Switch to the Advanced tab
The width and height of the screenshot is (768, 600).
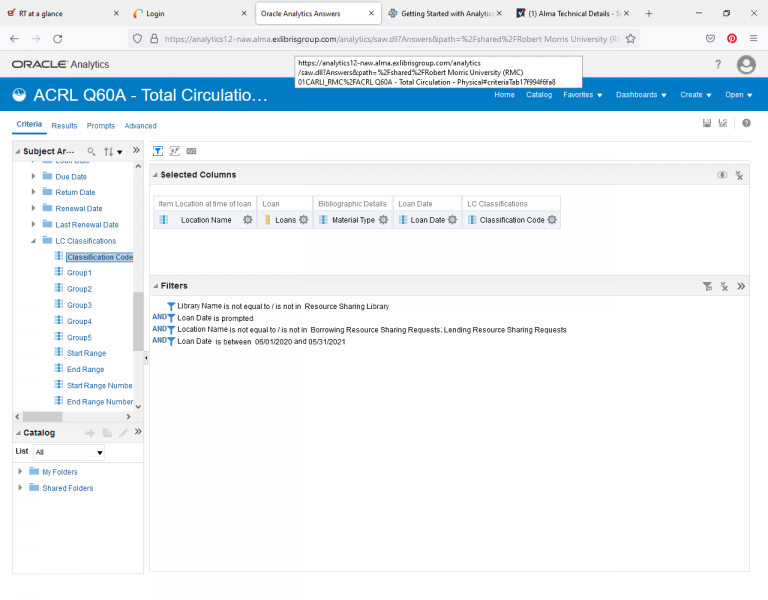click(x=141, y=126)
